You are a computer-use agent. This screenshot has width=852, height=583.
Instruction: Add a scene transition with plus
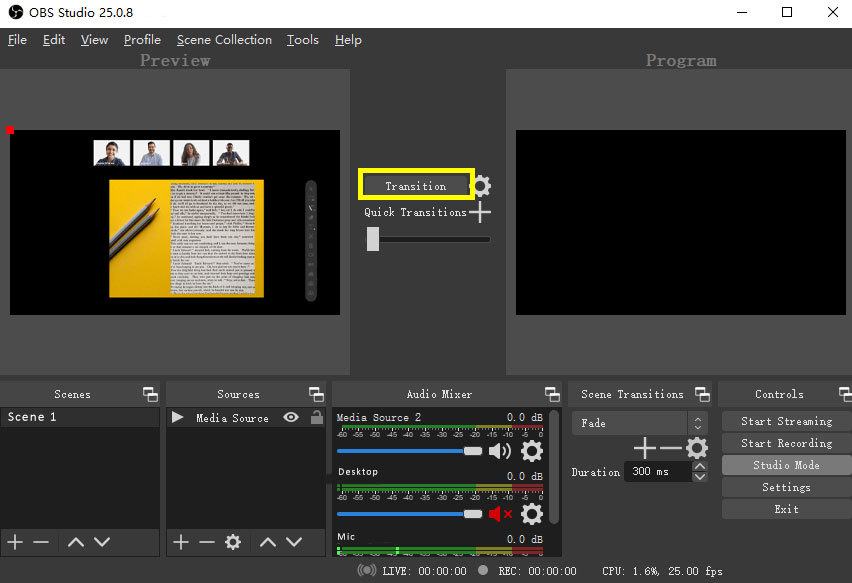[x=645, y=448]
